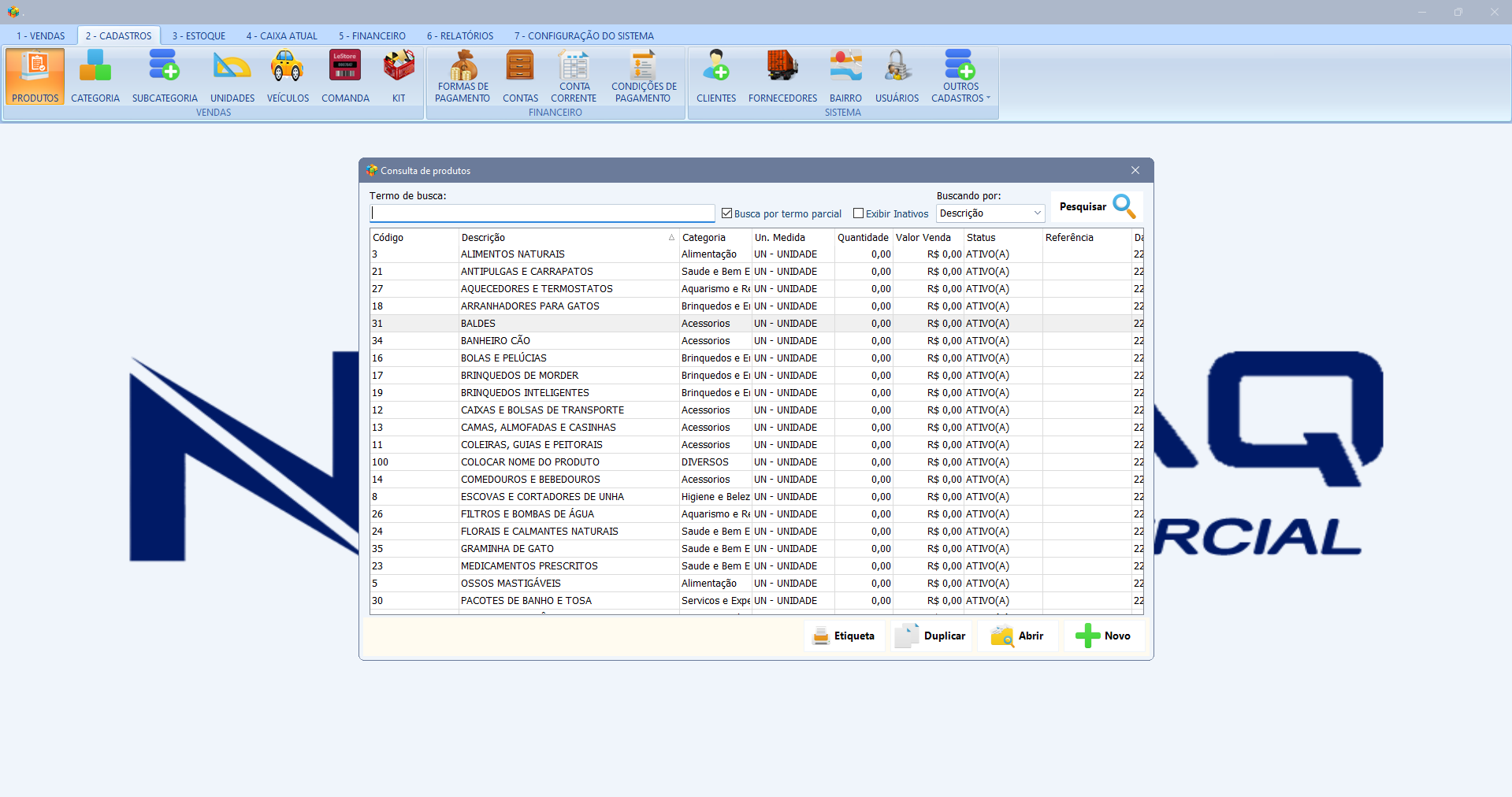1512x797 pixels.
Task: Sort by the Descrição column header
Action: 568,237
